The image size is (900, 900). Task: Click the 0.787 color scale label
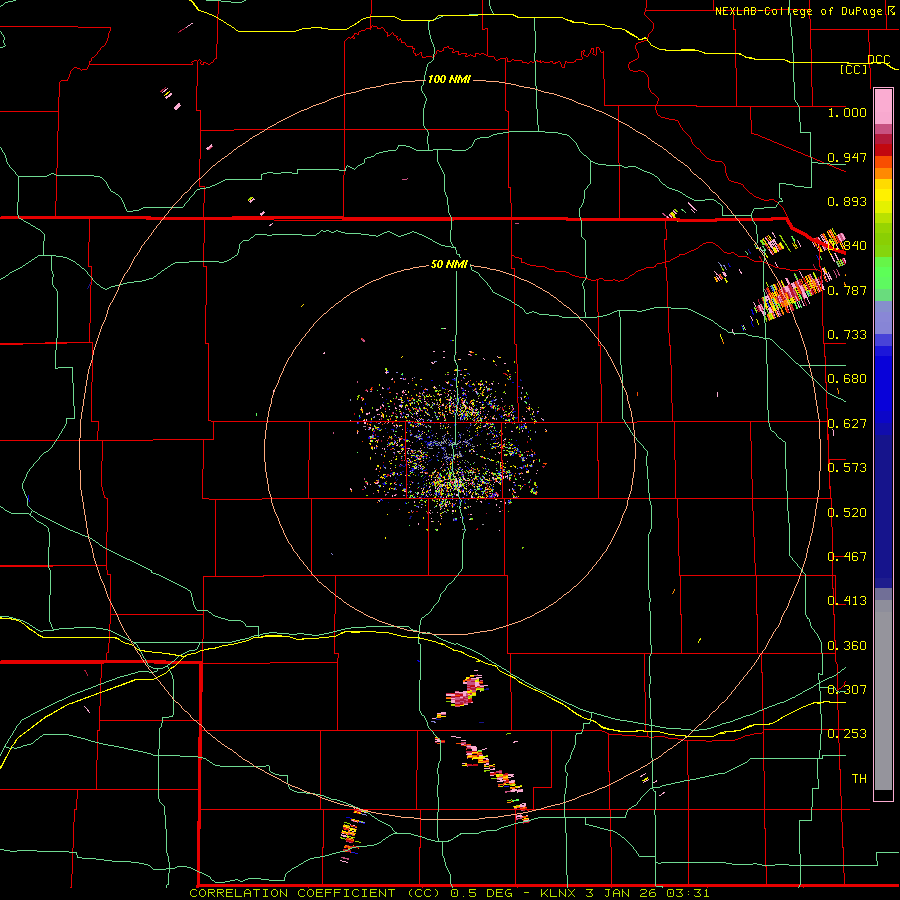(847, 290)
